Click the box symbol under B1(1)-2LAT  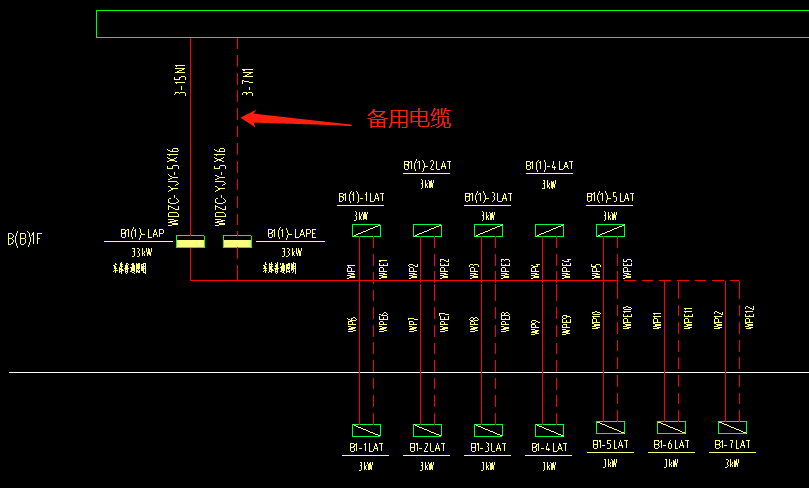click(x=427, y=231)
